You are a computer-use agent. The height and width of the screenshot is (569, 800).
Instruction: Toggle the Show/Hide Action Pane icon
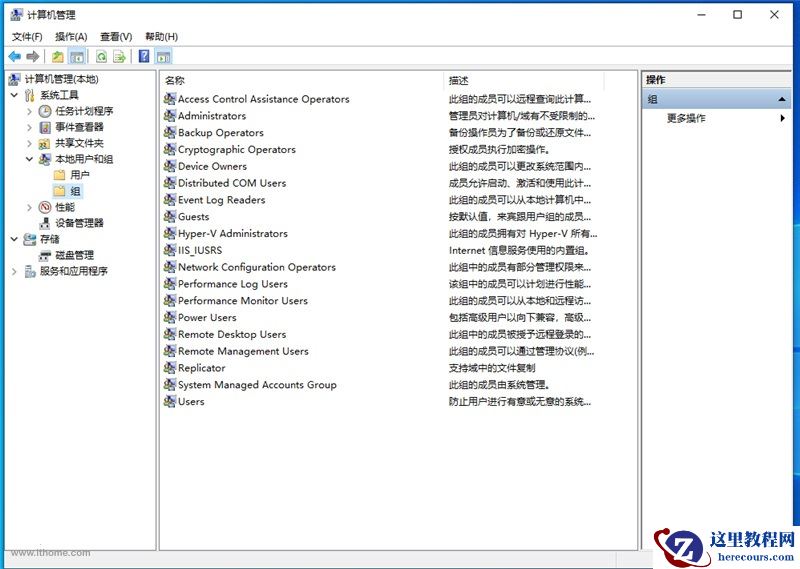pos(163,56)
